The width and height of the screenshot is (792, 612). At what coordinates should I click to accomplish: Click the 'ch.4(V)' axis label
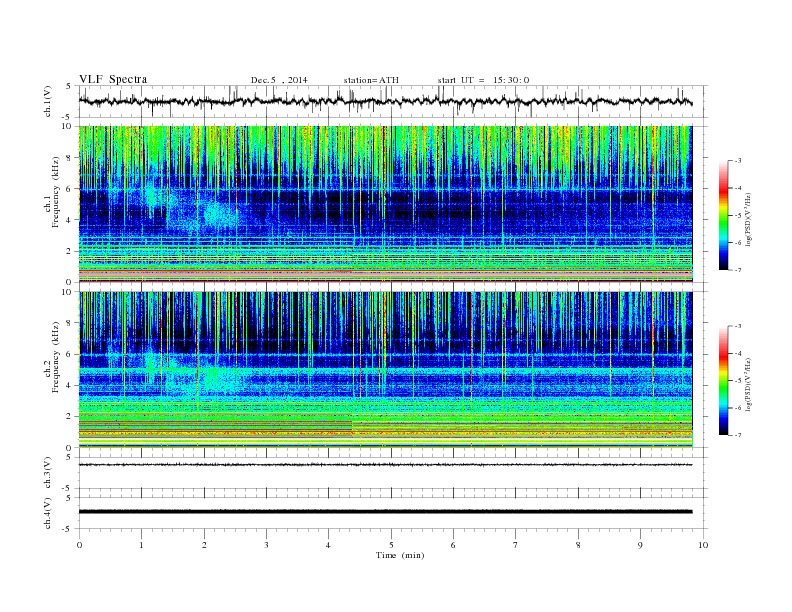pos(48,513)
